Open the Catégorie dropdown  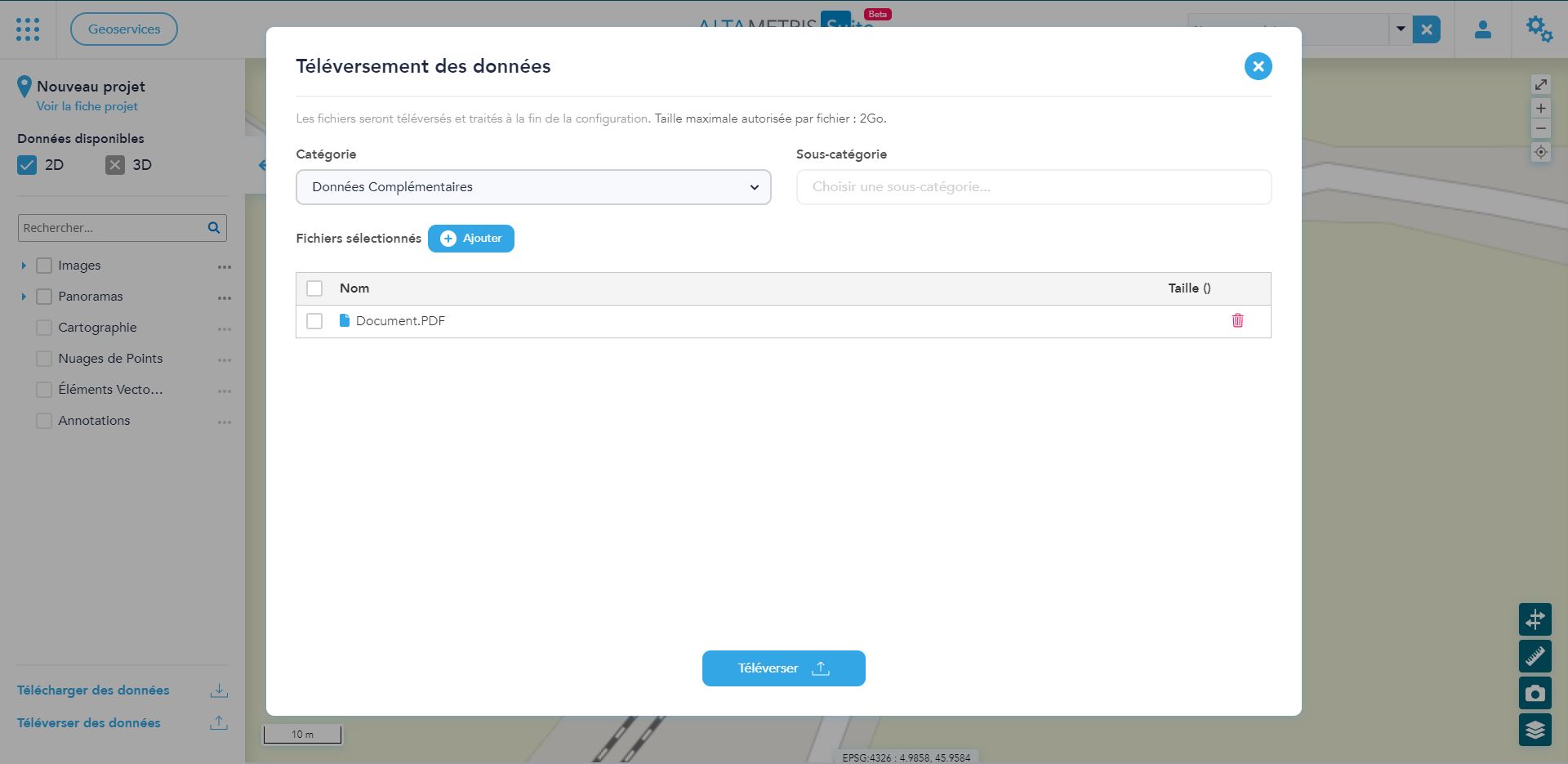[x=533, y=187]
